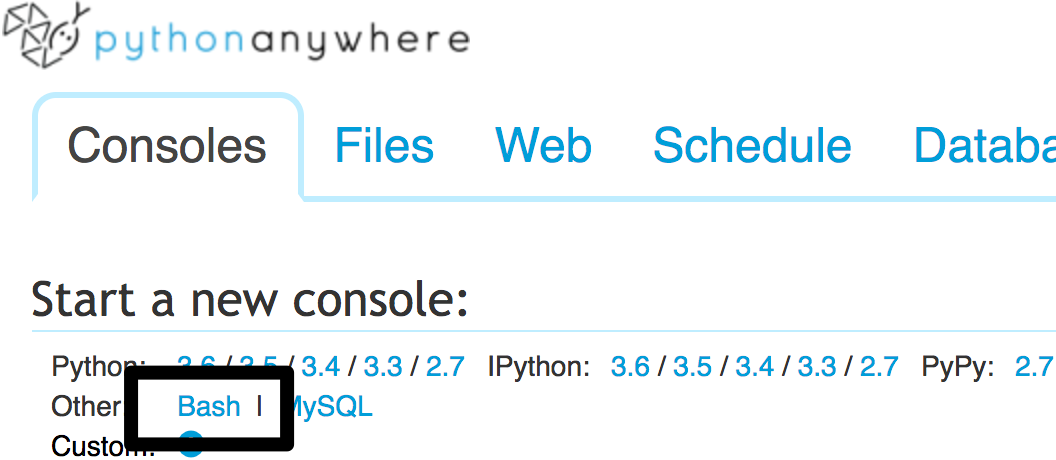Start a PyPy 2.7 console

1034,366
